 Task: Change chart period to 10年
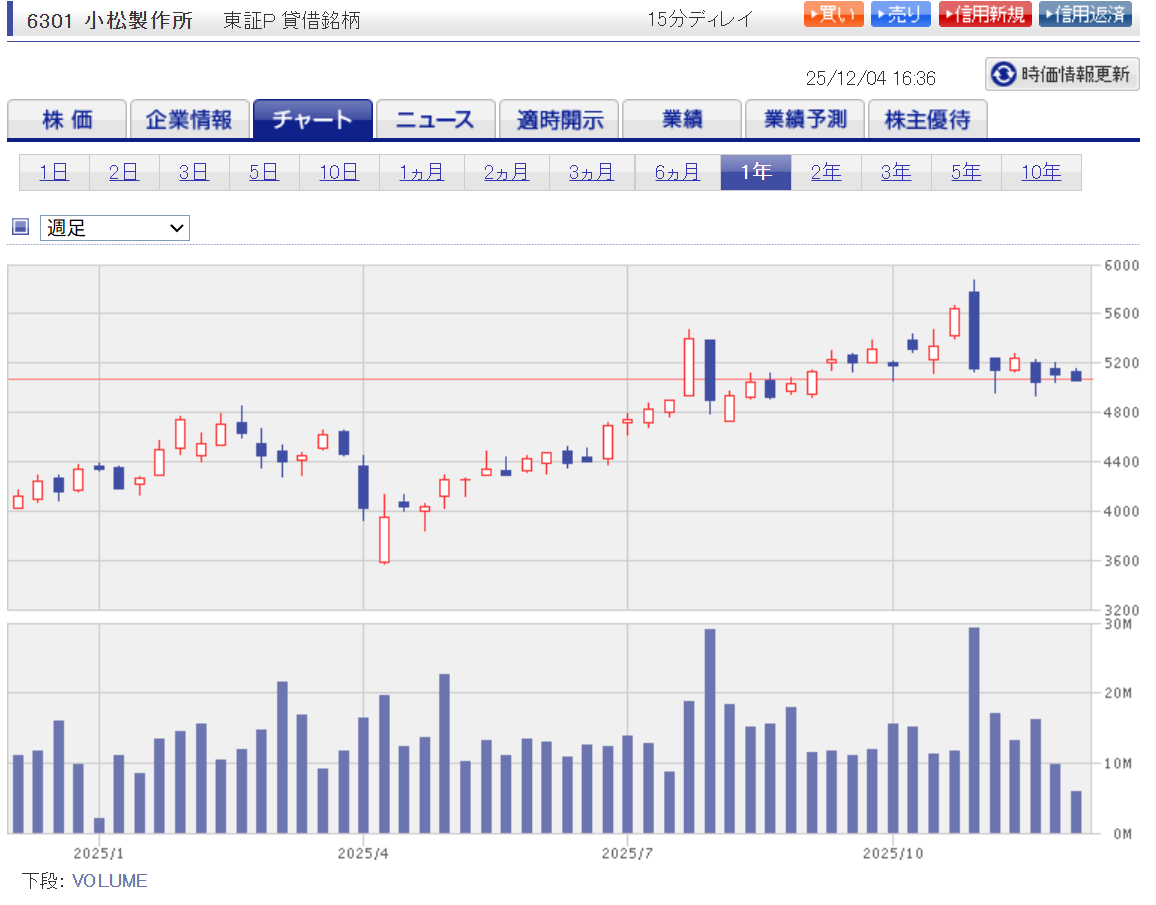[1040, 173]
